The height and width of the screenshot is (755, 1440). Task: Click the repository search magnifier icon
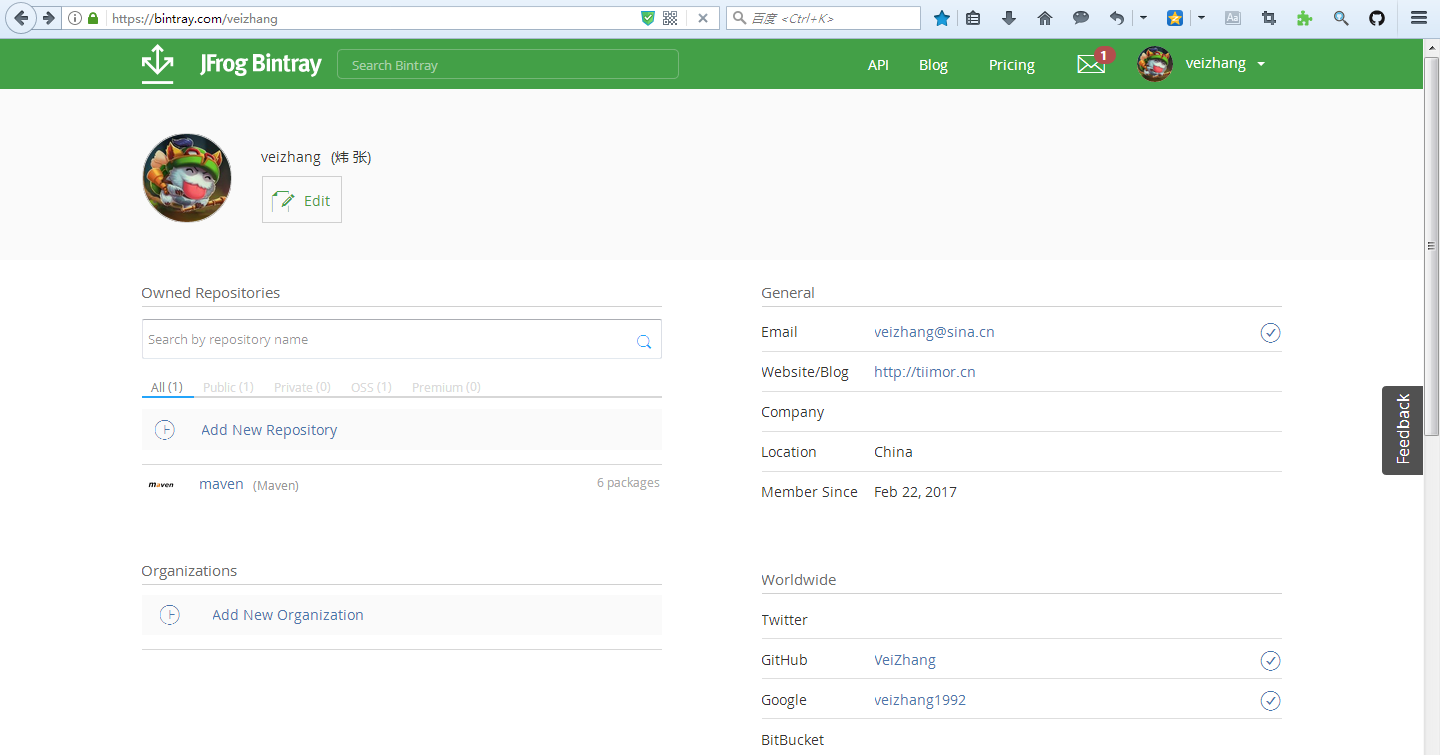tap(644, 341)
